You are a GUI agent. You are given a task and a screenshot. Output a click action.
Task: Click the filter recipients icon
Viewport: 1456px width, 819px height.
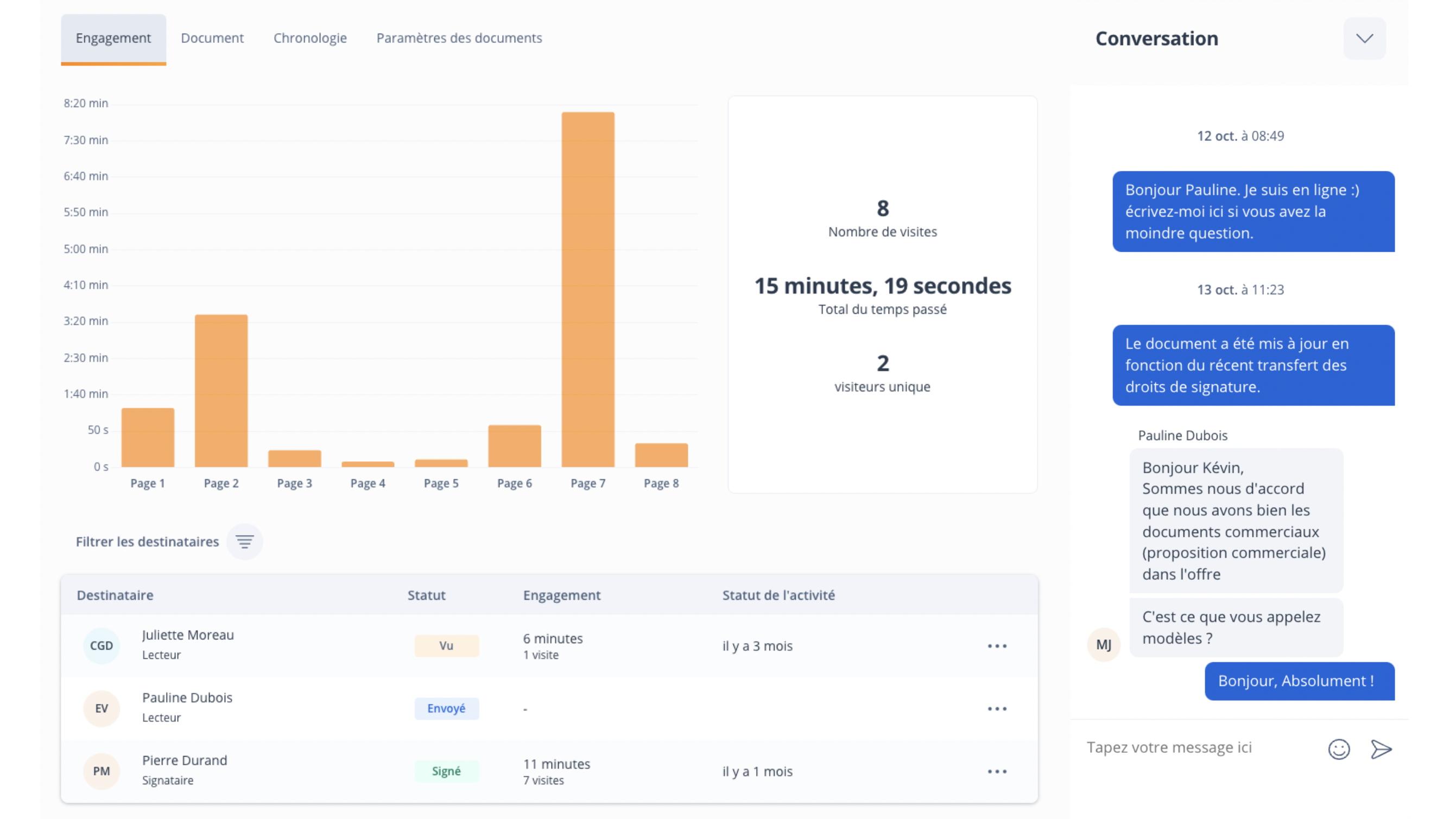point(244,542)
